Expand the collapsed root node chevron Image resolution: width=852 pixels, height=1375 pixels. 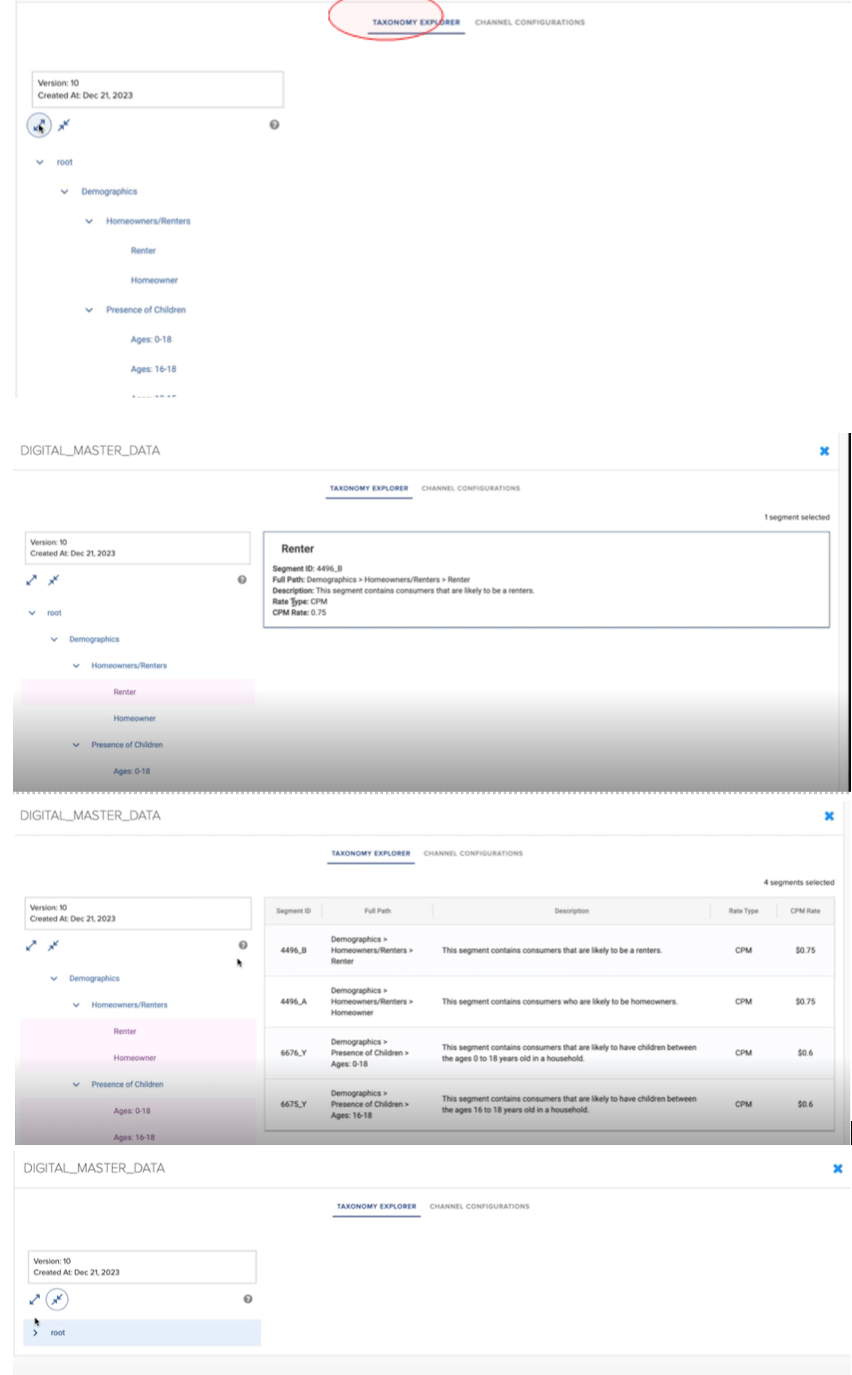coord(36,1333)
